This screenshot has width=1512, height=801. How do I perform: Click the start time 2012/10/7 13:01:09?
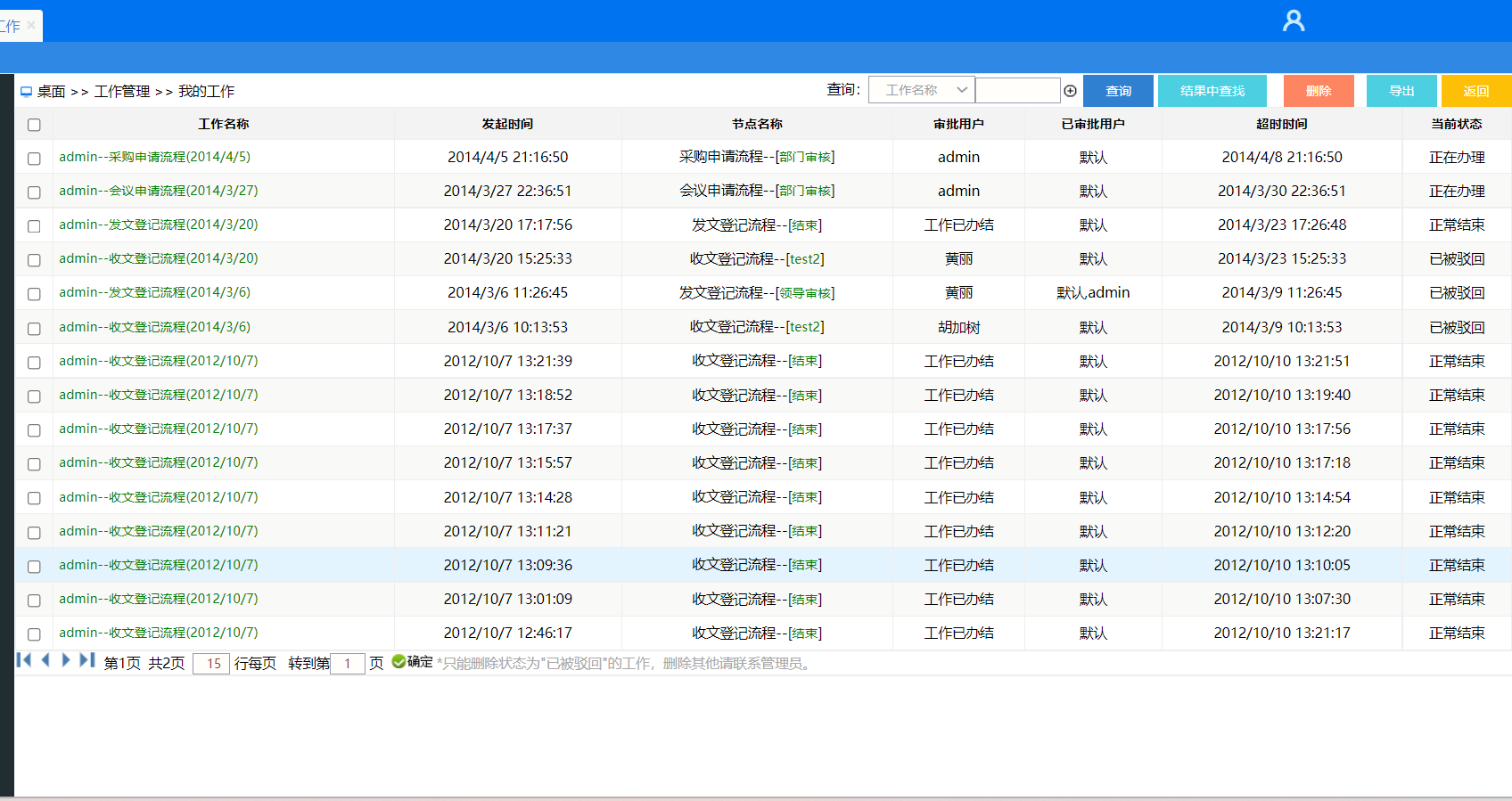507,599
